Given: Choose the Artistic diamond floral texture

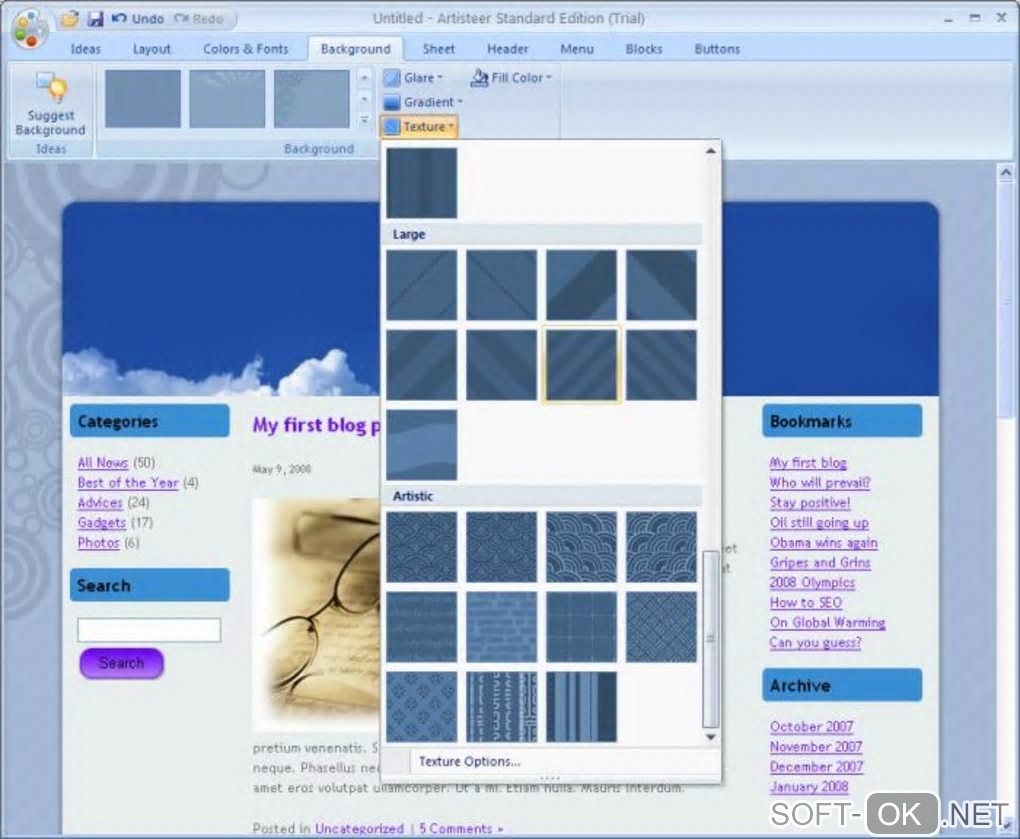Looking at the screenshot, I should click(x=422, y=707).
